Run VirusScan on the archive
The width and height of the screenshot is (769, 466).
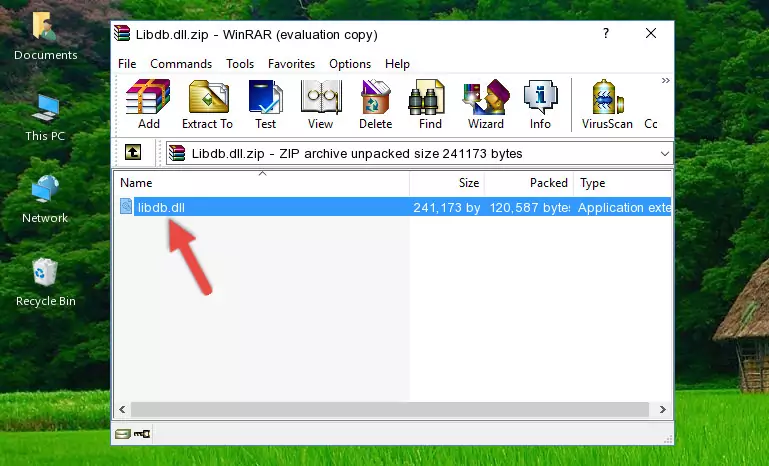coord(607,104)
